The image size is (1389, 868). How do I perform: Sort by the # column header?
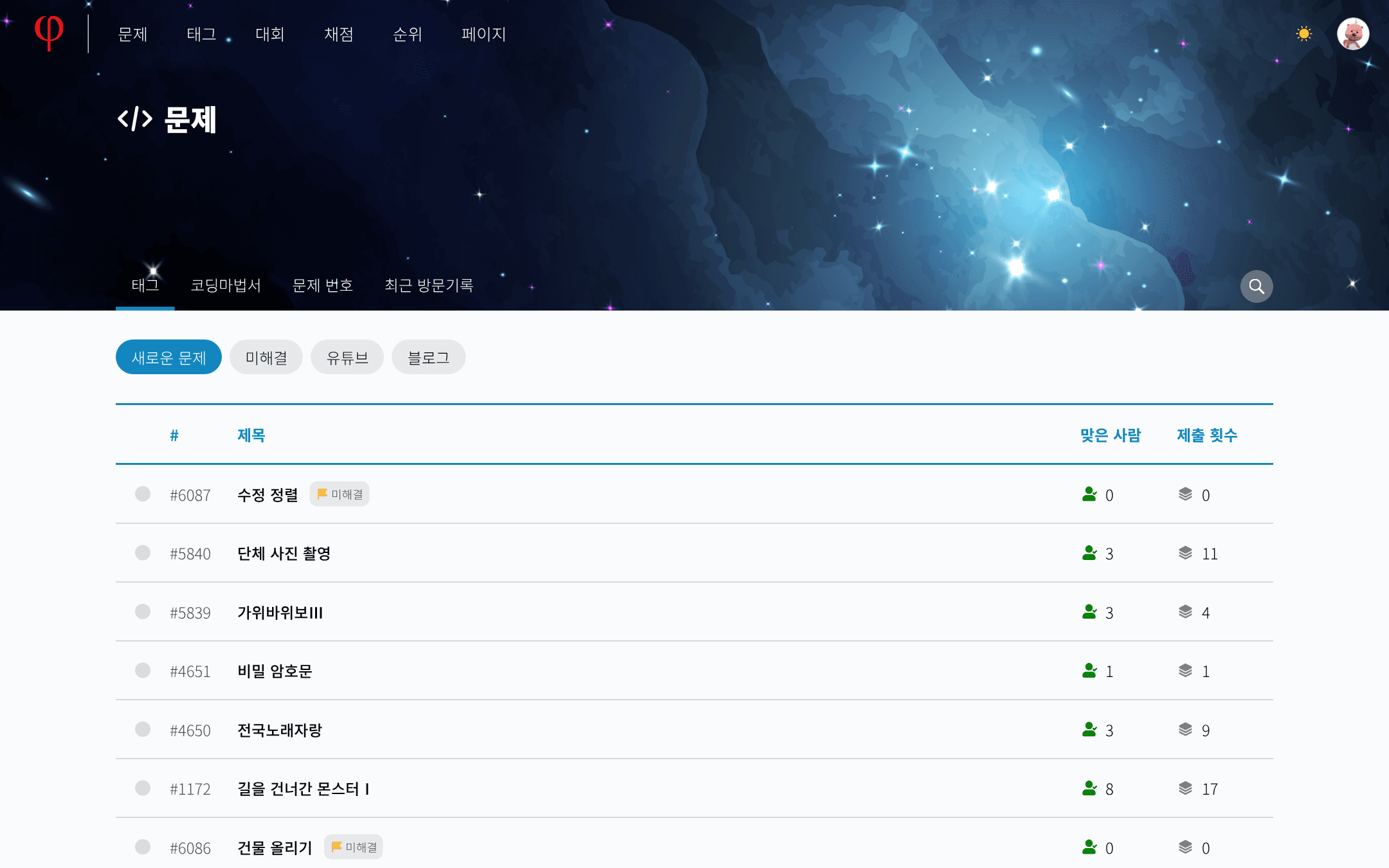[174, 435]
